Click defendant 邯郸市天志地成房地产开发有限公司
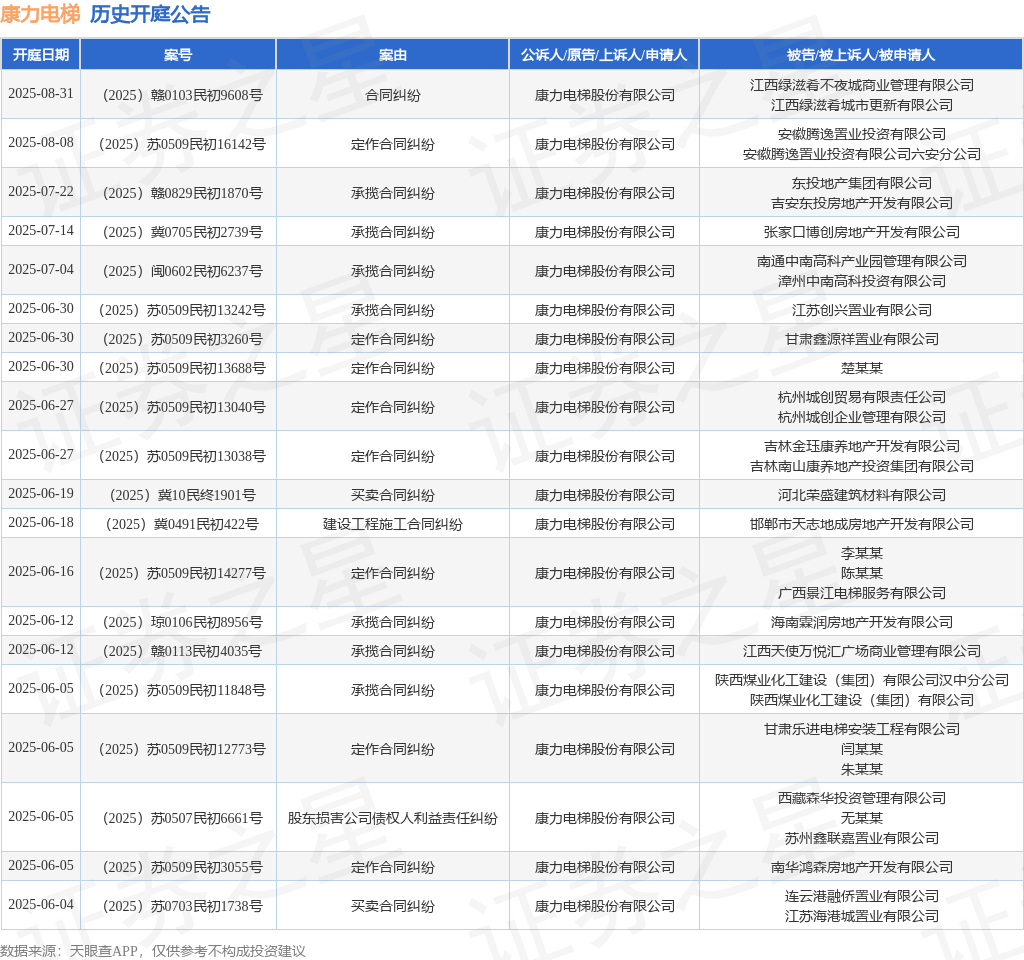The image size is (1024, 960). pos(861,524)
